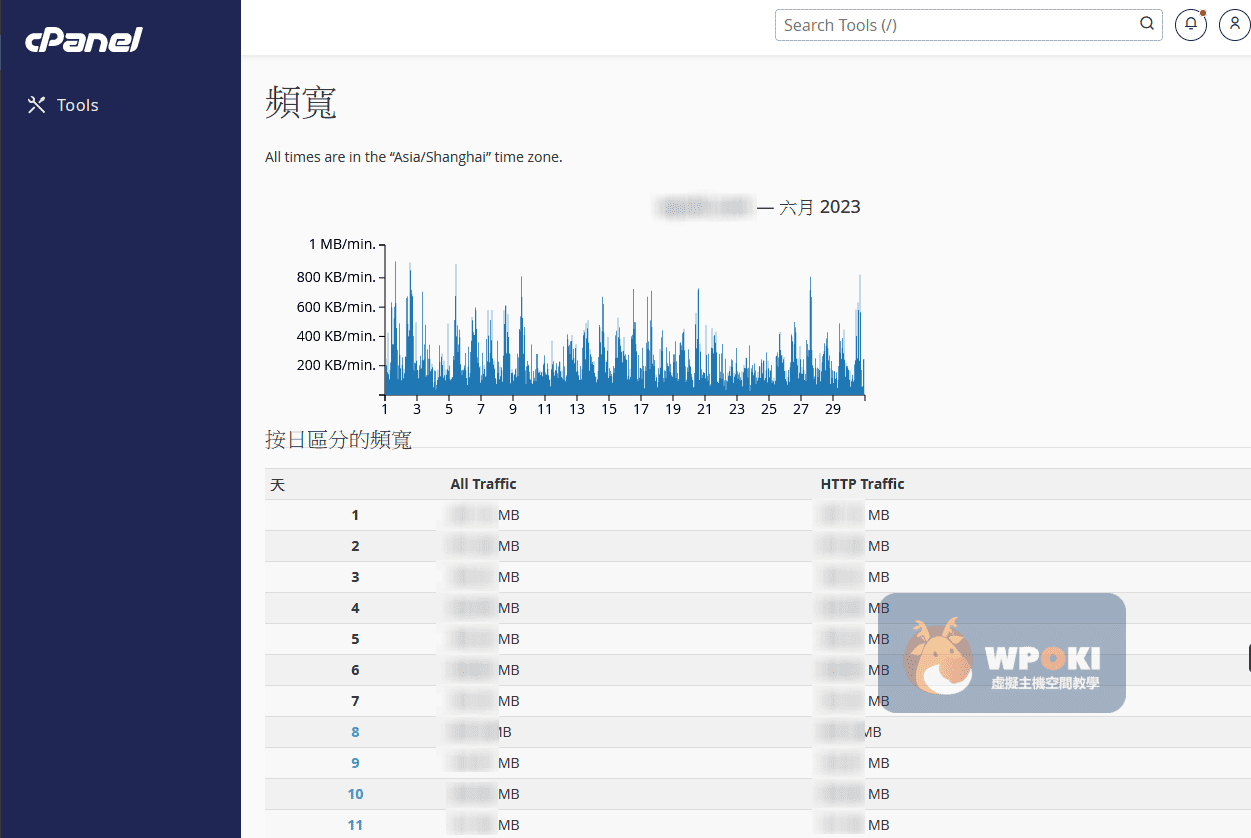Open day 10 bandwidth link
Image resolution: width=1251 pixels, height=838 pixels.
point(355,794)
